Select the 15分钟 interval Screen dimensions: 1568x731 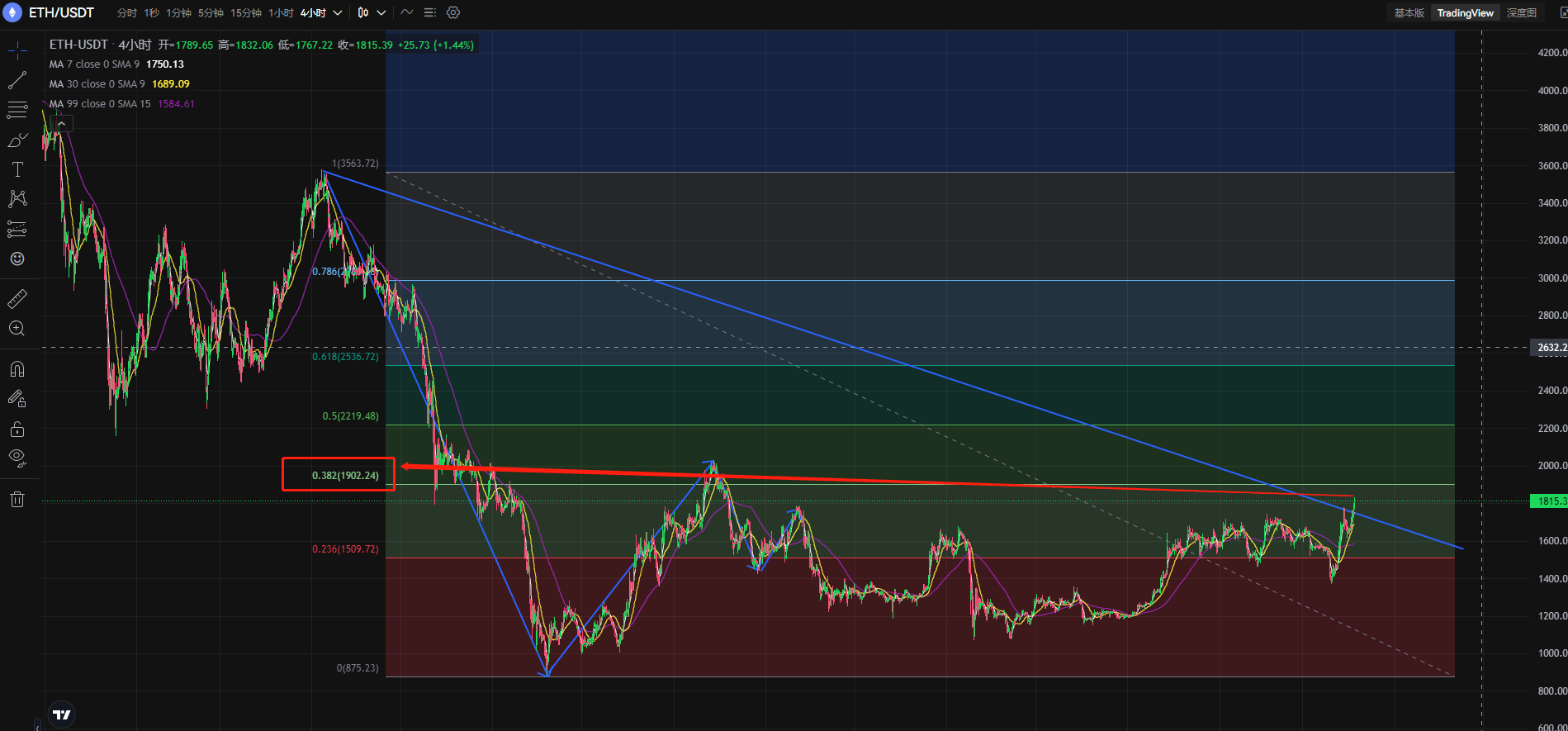[246, 12]
